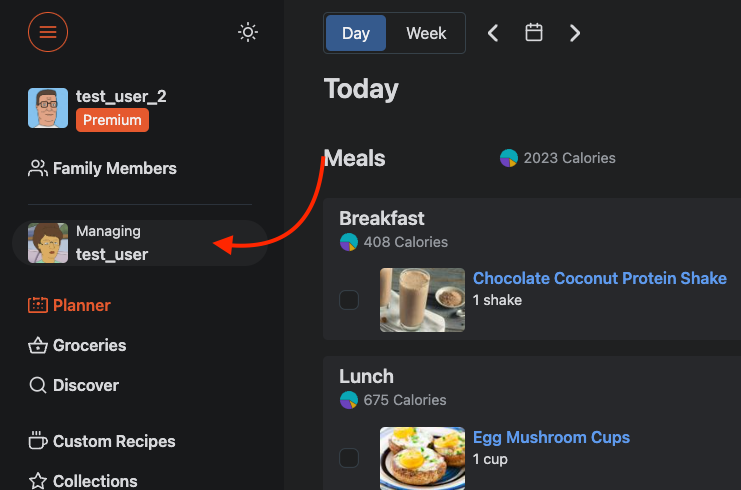The image size is (741, 490).
Task: Go to previous day arrow
Action: coord(493,33)
